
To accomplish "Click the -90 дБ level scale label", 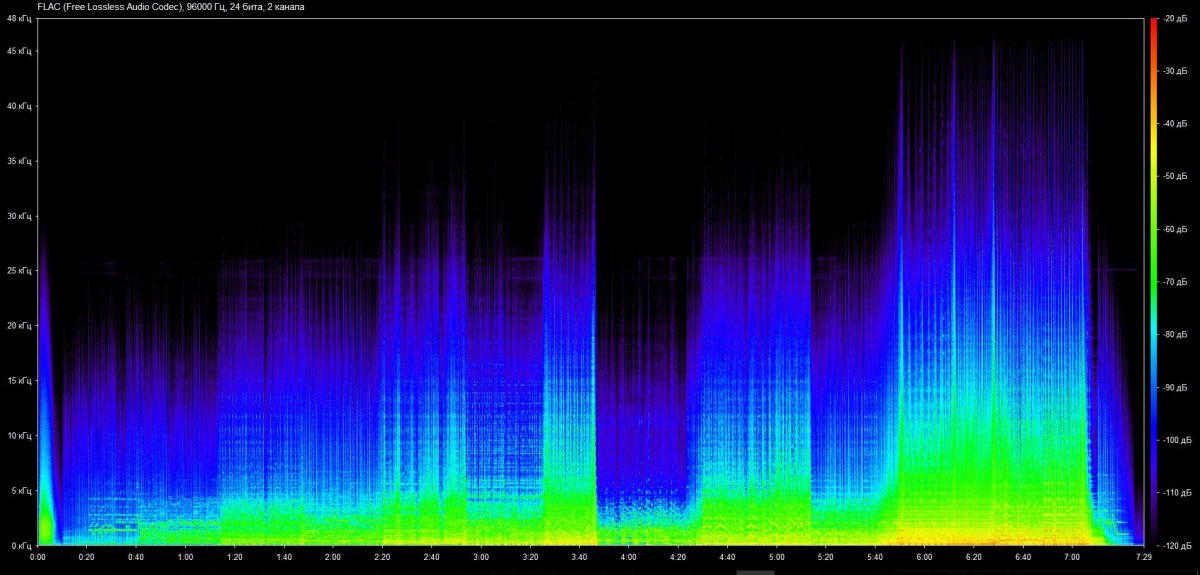I will (x=1176, y=387).
